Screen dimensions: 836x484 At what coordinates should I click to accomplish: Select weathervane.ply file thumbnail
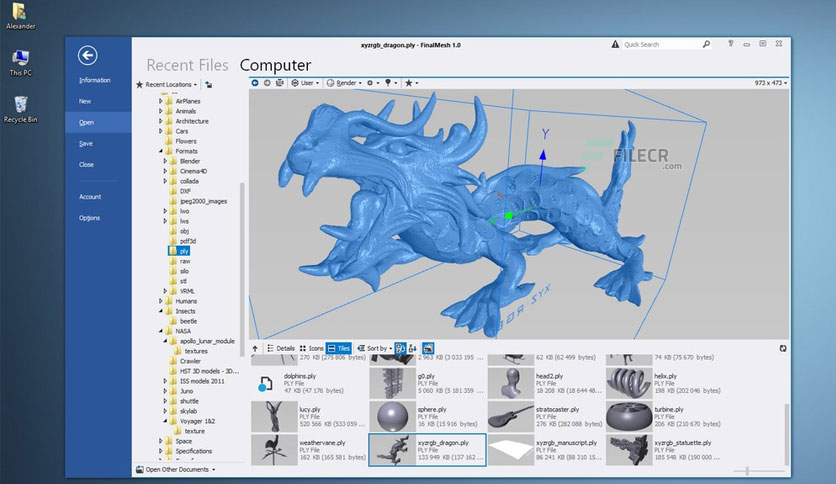pos(274,450)
